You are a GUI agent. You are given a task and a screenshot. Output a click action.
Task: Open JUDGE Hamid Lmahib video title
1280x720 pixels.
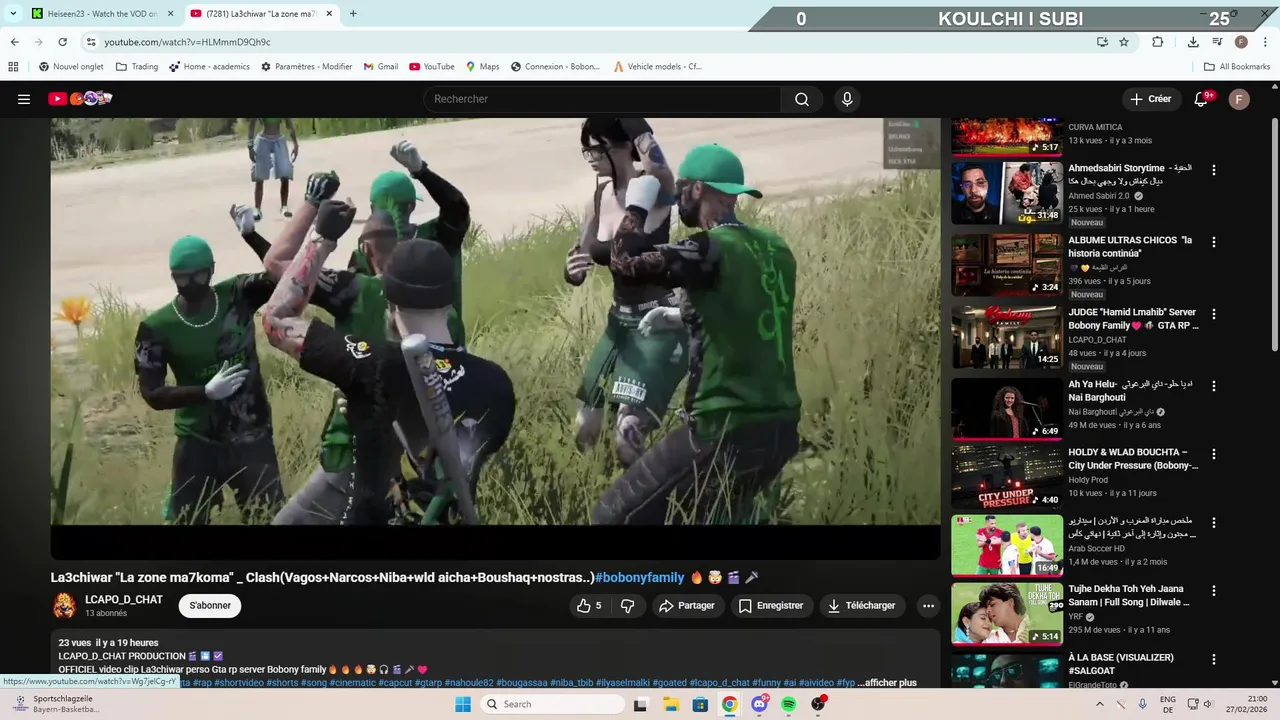1133,319
